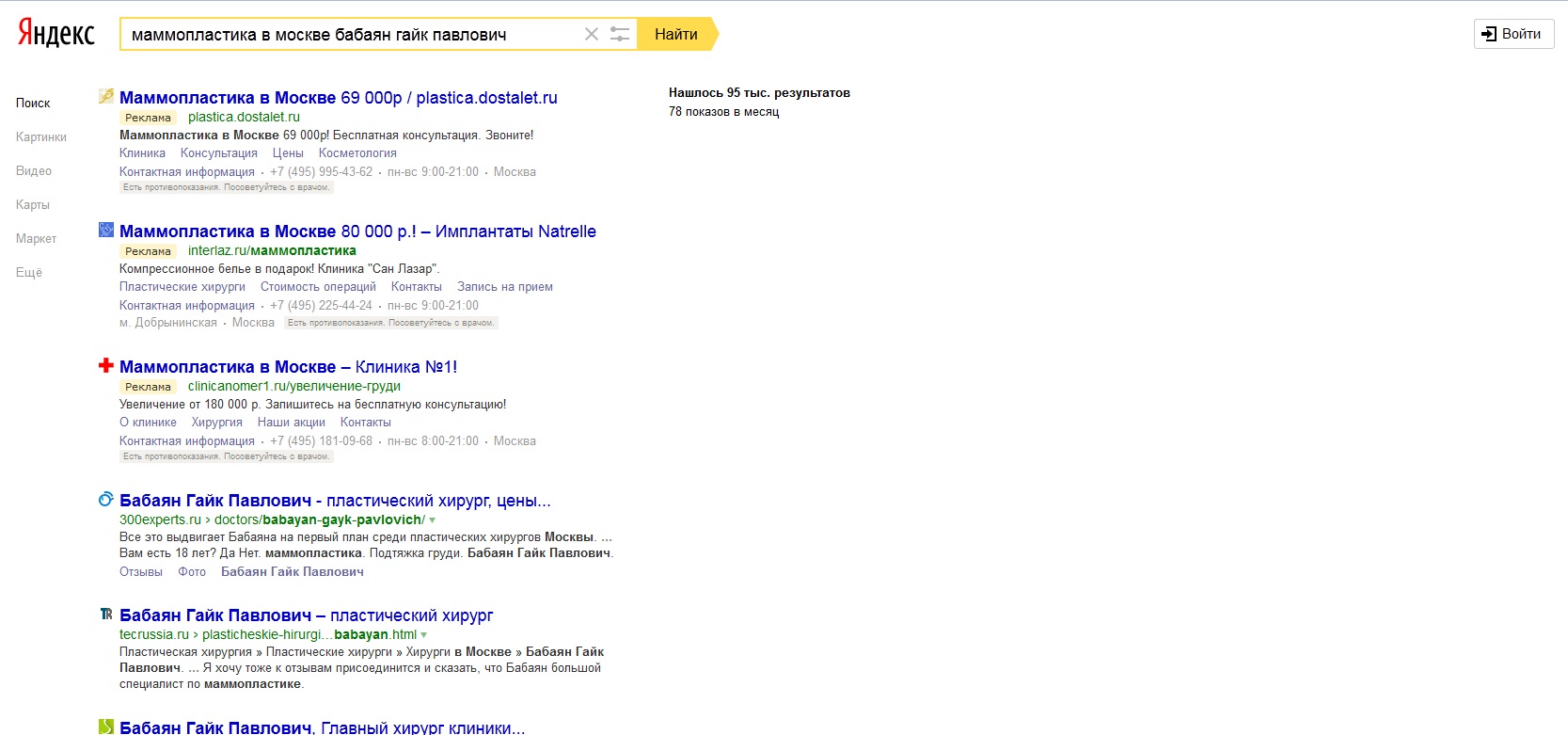Open the Консультация sitelink

pyautogui.click(x=219, y=153)
